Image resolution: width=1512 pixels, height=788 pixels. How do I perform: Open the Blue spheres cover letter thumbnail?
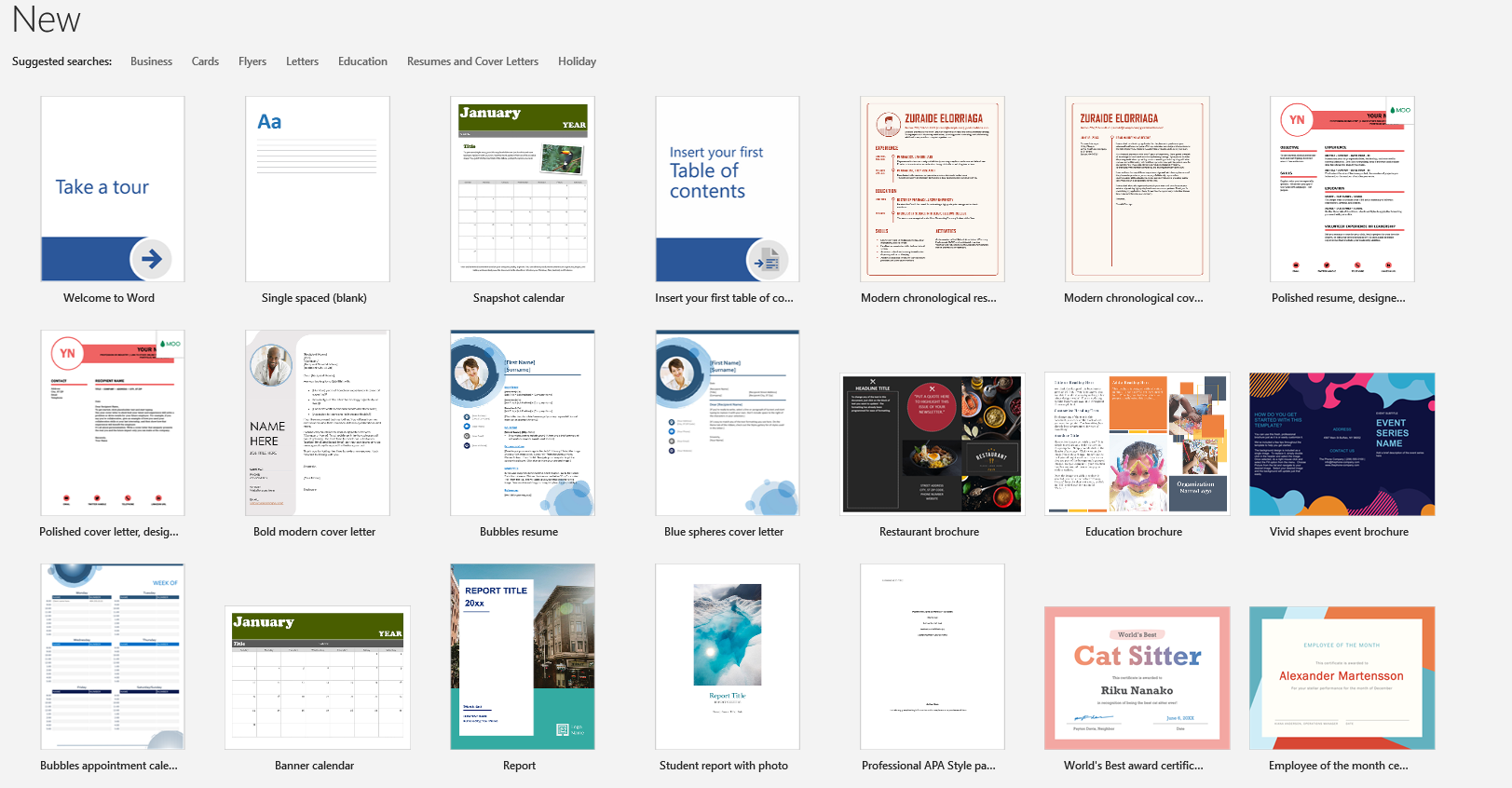(728, 423)
